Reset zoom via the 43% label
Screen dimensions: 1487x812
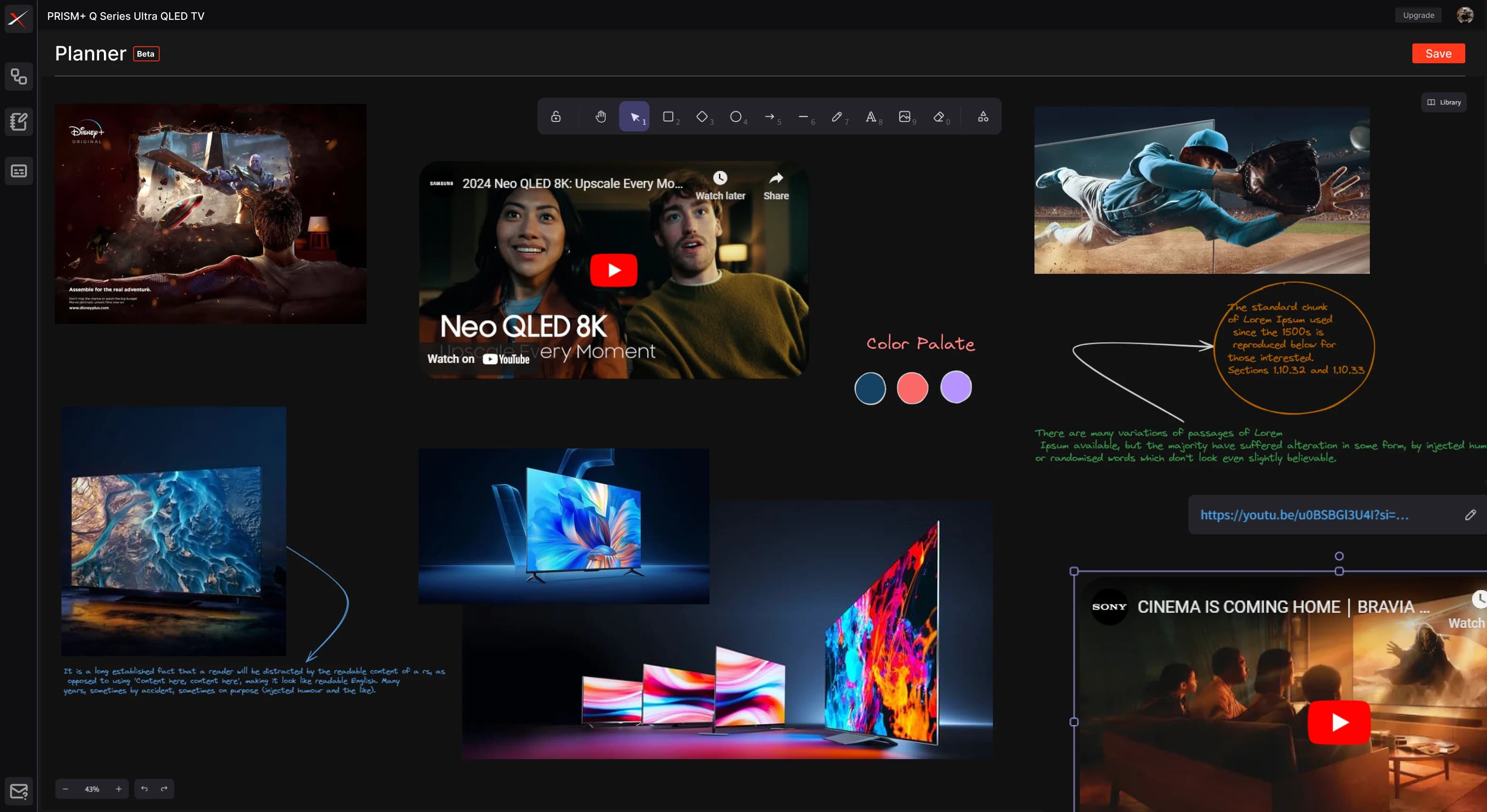[92, 789]
